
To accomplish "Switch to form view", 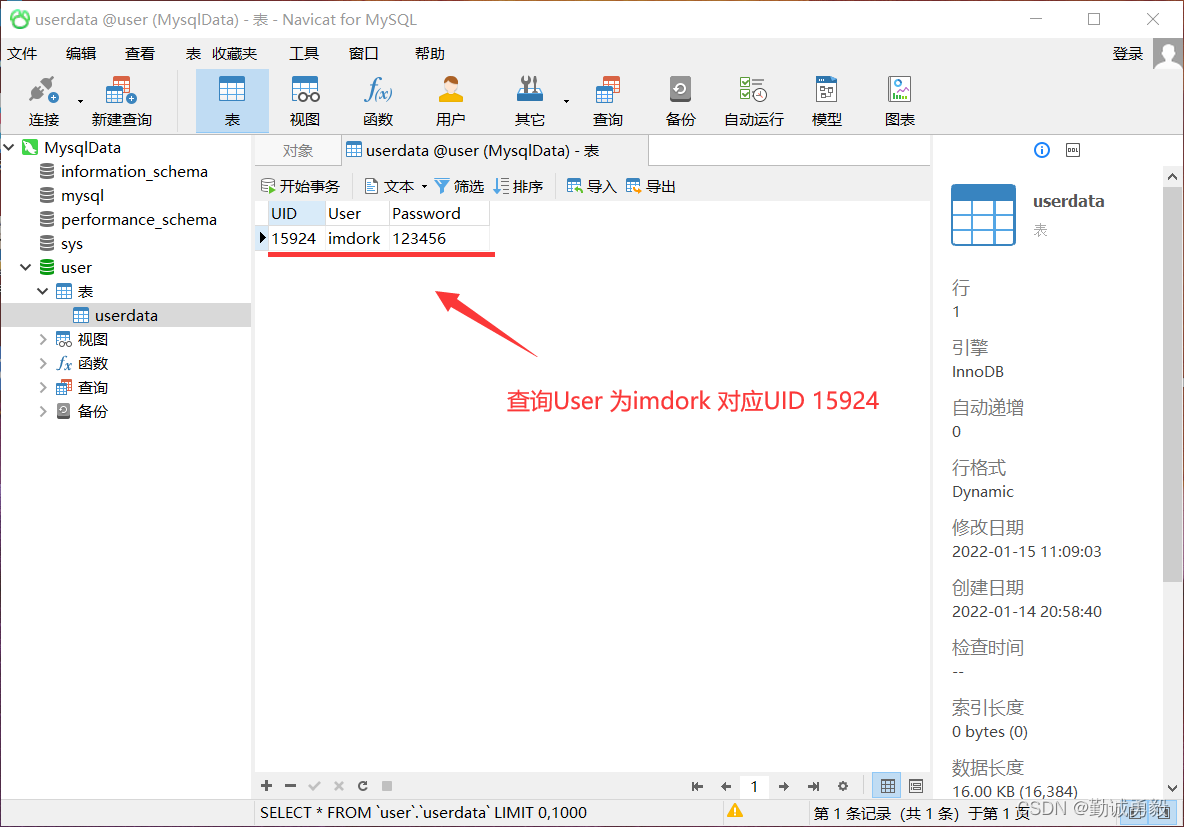I will 916,786.
